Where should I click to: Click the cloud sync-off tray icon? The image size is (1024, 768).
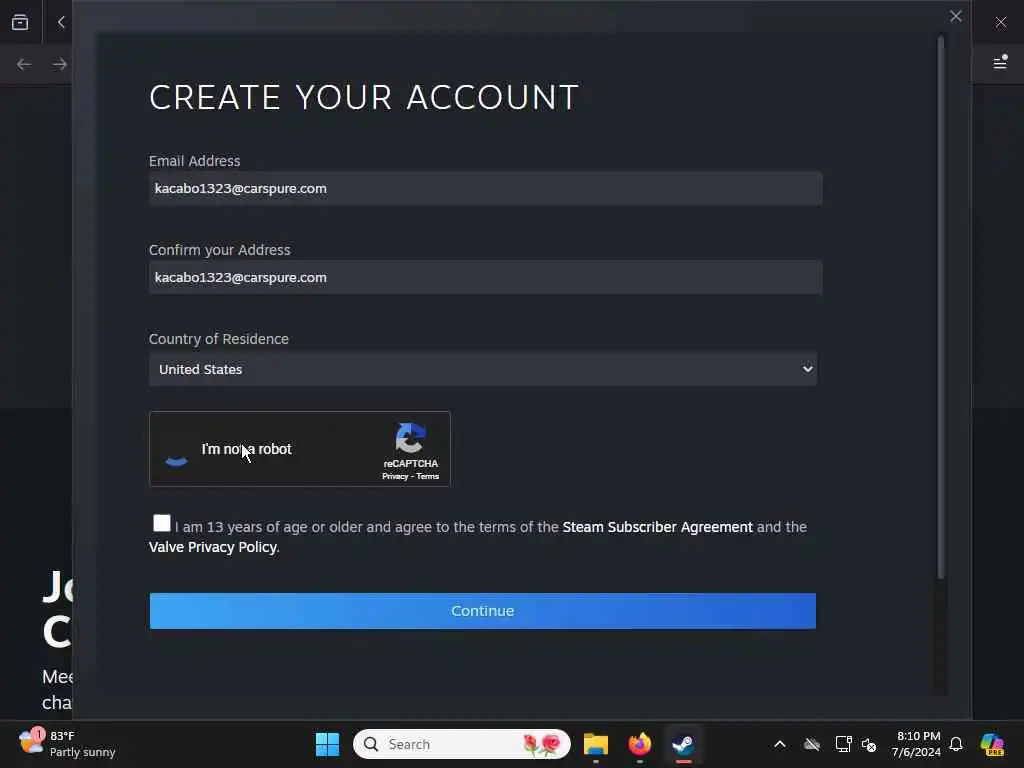tap(812, 744)
